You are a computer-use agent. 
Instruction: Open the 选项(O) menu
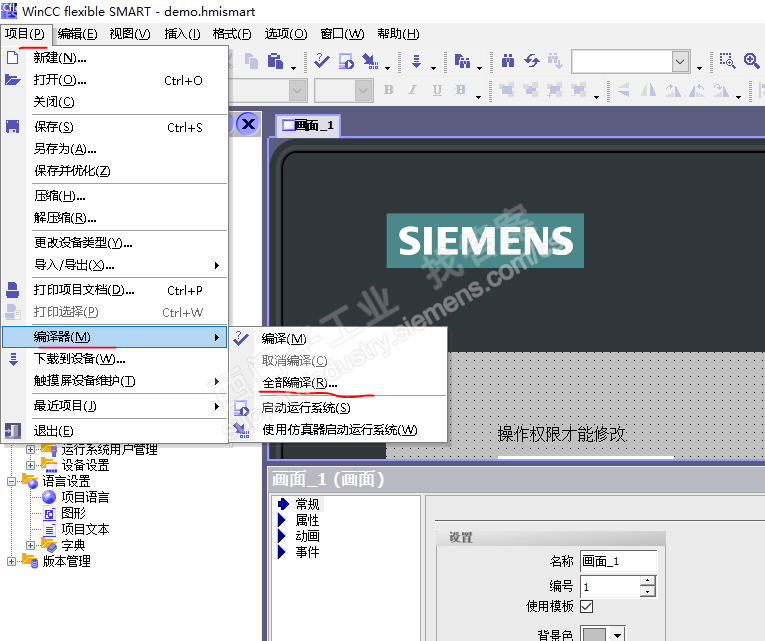[x=285, y=34]
